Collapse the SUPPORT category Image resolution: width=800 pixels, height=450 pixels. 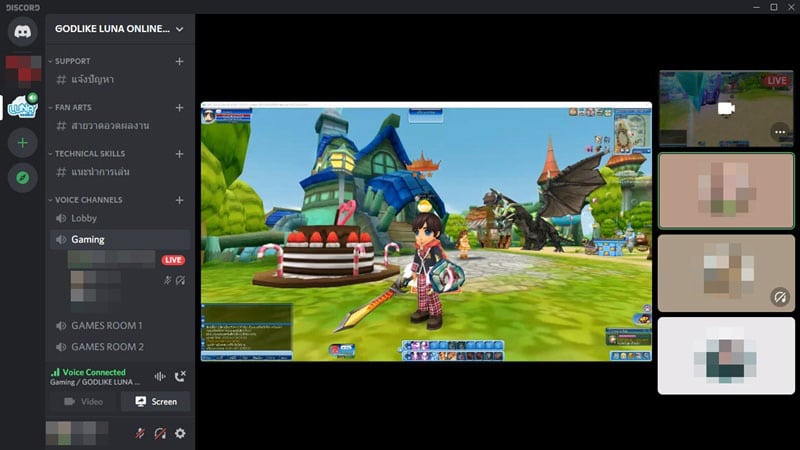point(70,61)
